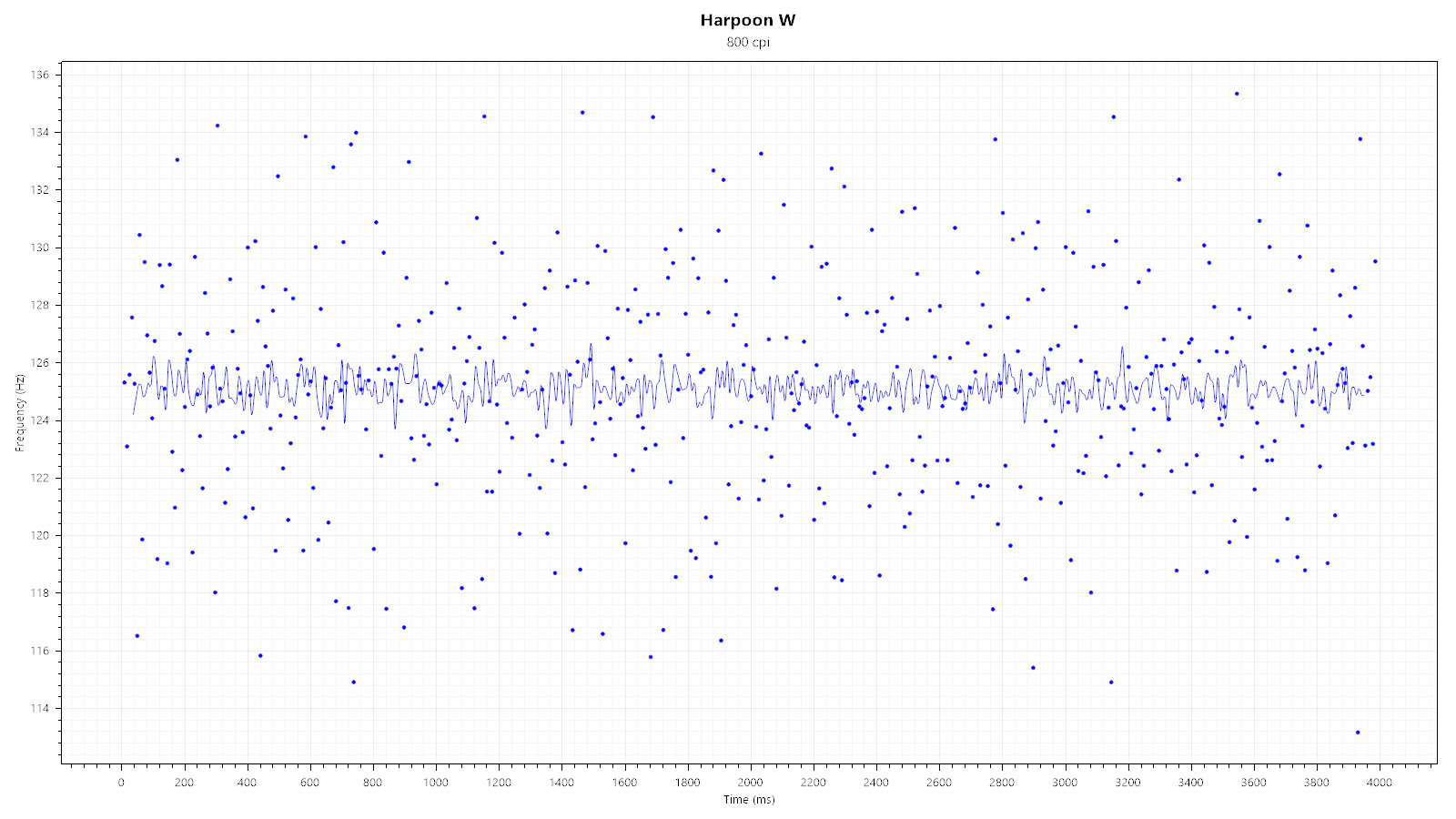Click the x-axis value 3000

1065,782
